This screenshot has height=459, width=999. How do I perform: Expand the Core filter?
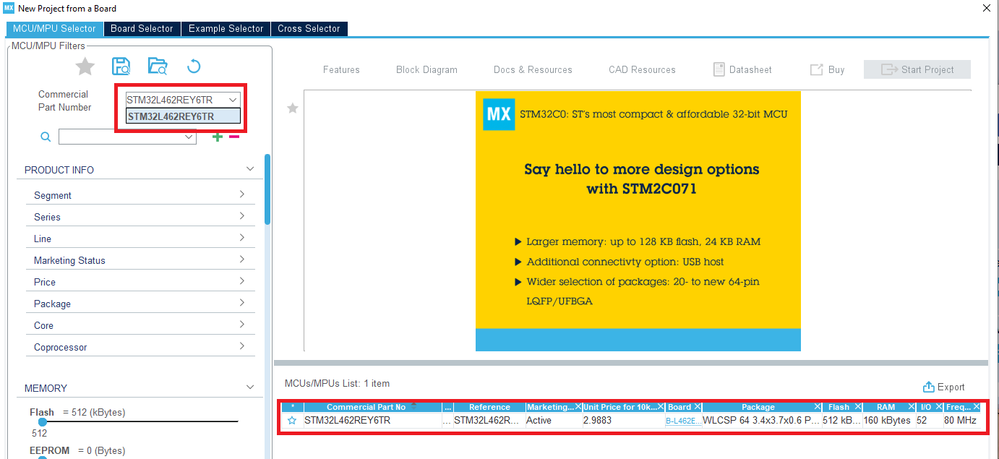point(242,324)
